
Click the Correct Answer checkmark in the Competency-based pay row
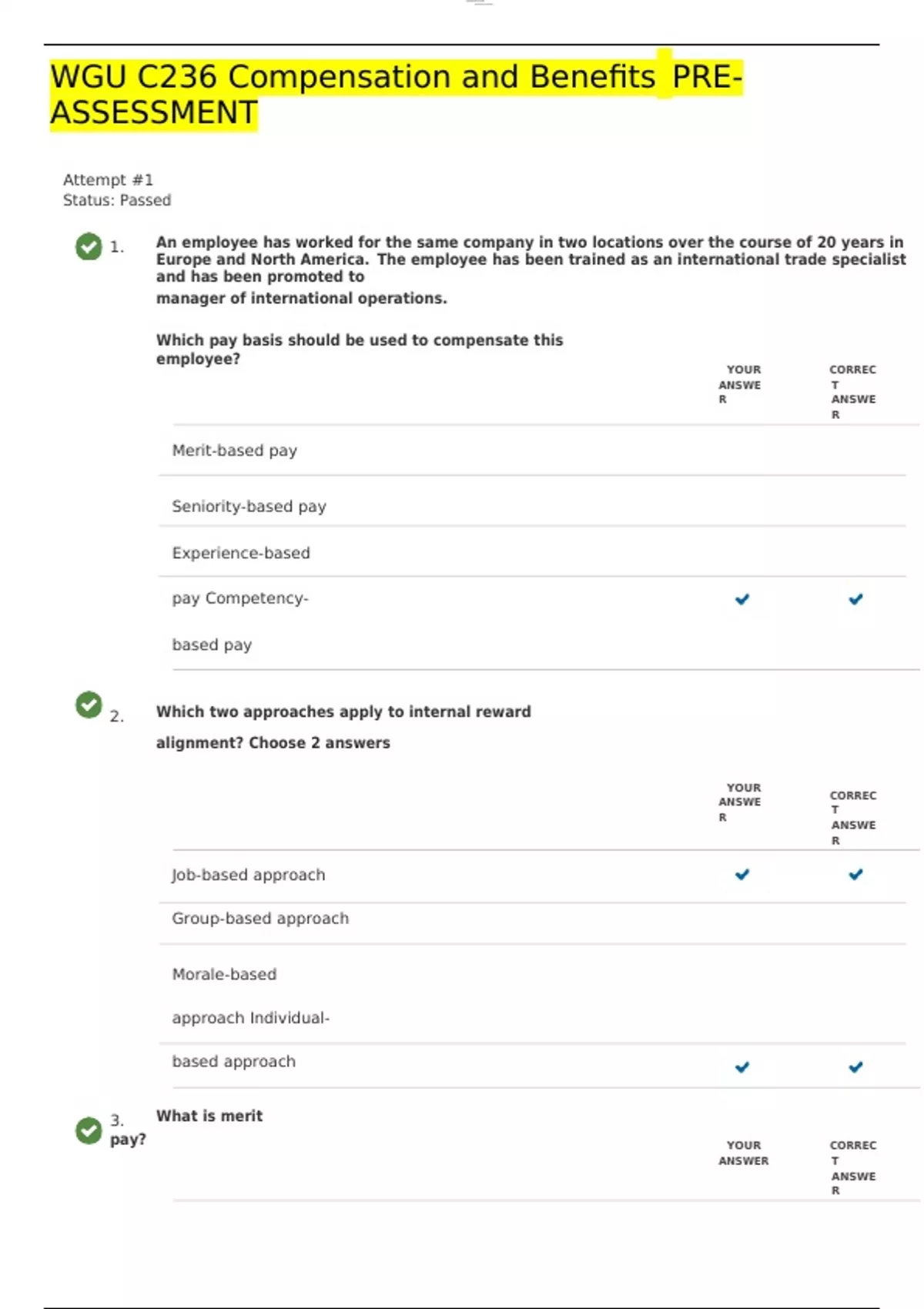coord(855,599)
